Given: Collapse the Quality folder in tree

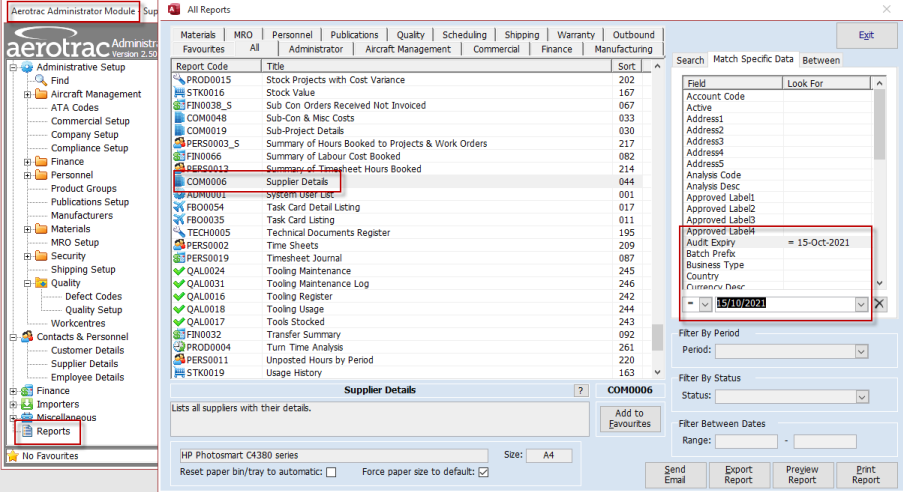Looking at the screenshot, I should [28, 283].
